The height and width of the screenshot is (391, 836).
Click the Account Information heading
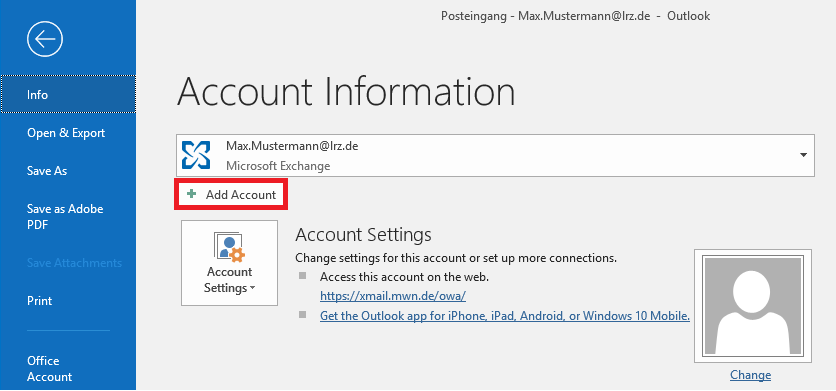[x=346, y=91]
